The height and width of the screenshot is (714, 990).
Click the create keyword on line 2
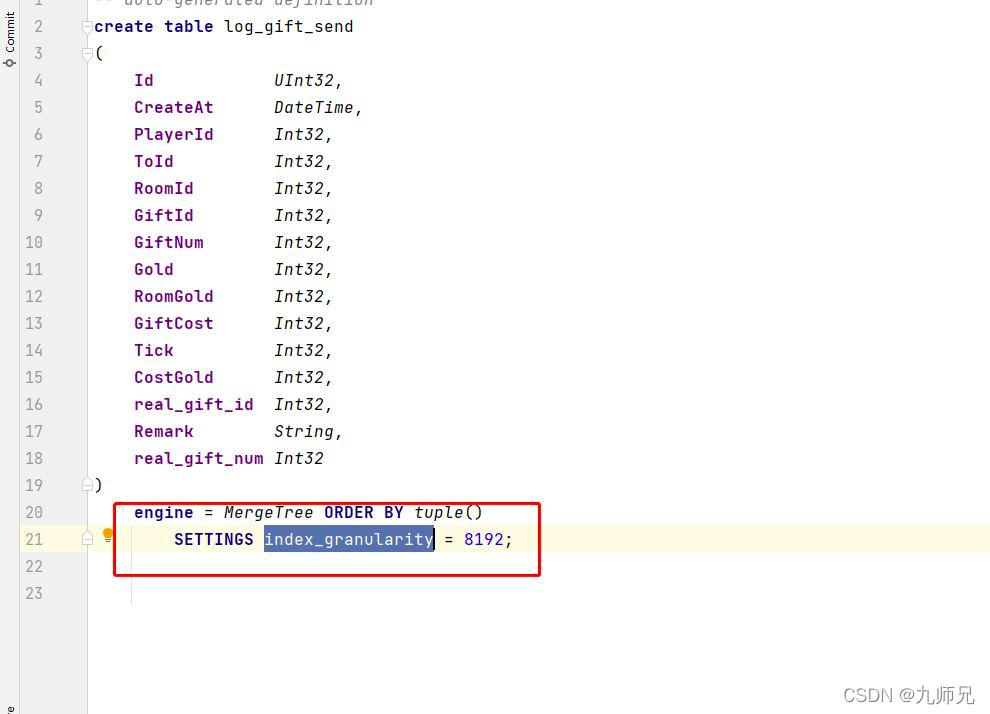pyautogui.click(x=124, y=27)
